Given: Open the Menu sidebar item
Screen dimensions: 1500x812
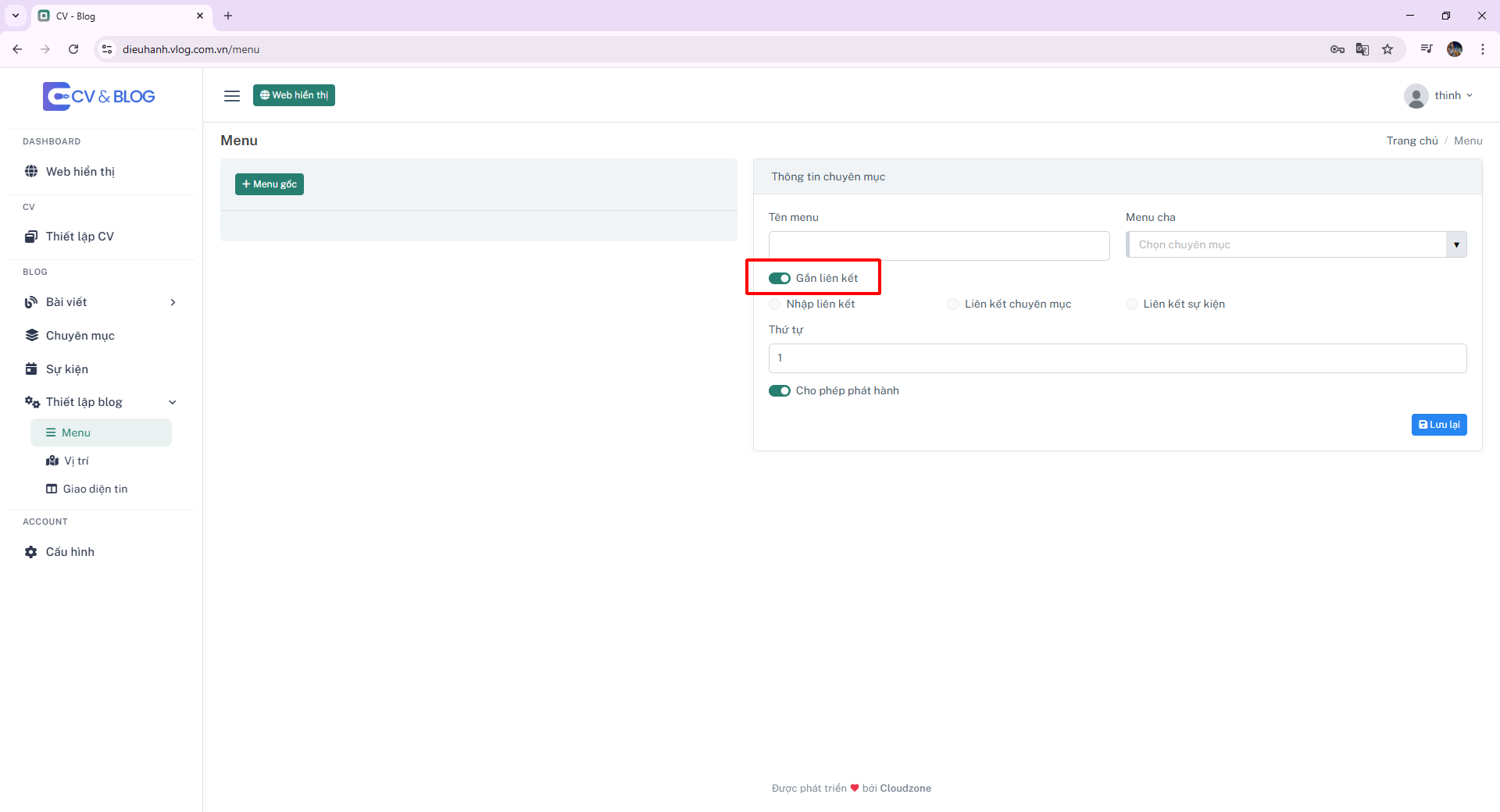Looking at the screenshot, I should [x=101, y=433].
